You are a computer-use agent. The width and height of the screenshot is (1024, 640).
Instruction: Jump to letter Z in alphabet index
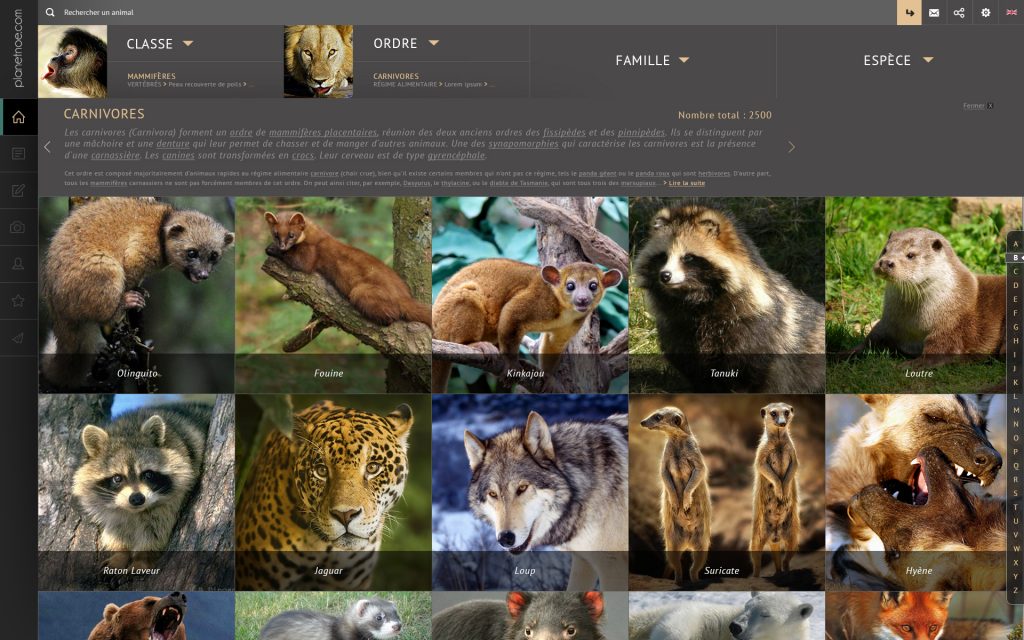click(1016, 590)
